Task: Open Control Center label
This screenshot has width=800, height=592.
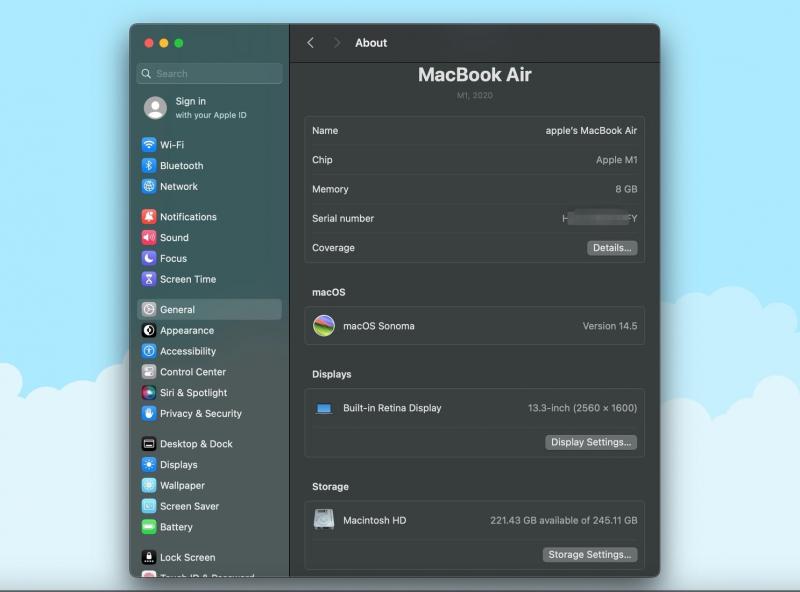Action: pos(193,372)
